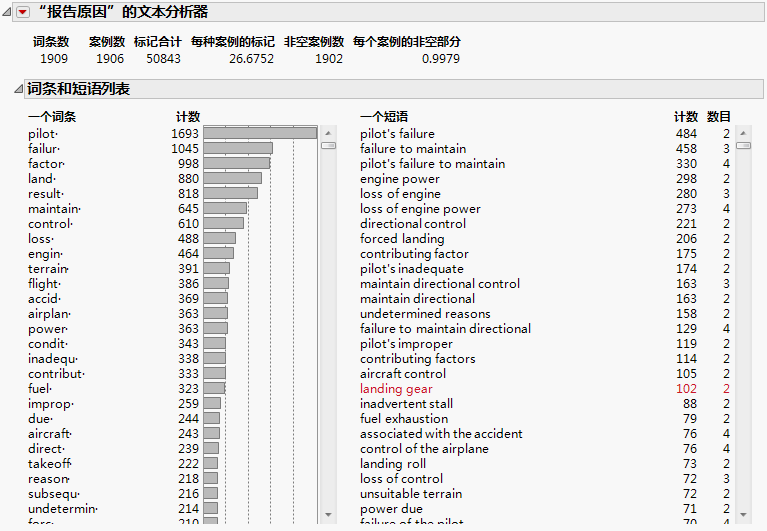The height and width of the screenshot is (531, 767).
Task: Select the phrase 'forced landing'
Action: pyautogui.click(x=402, y=239)
